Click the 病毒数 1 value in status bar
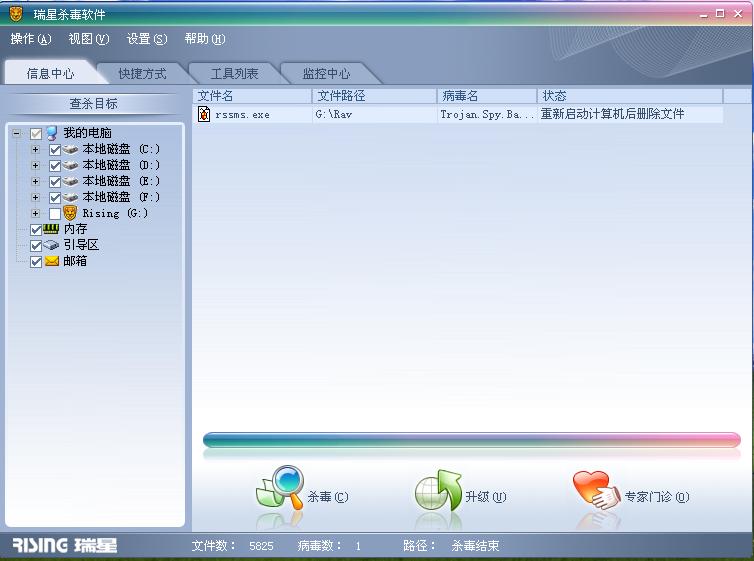This screenshot has width=754, height=561. [x=358, y=546]
